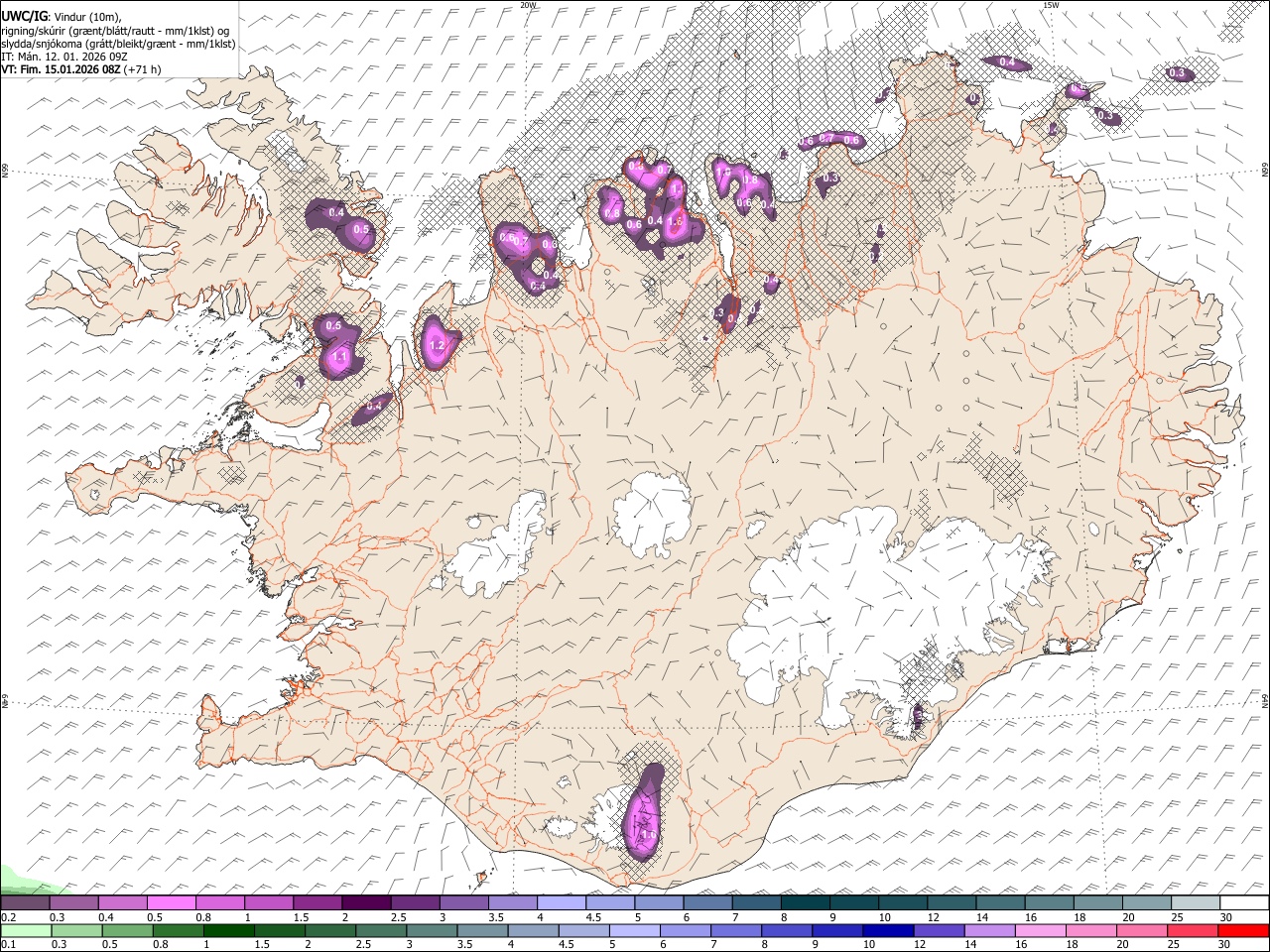Pick pale grey upper swatch between 25 and 30
Viewport: 1270px width, 952px height.
pyautogui.click(x=1197, y=903)
